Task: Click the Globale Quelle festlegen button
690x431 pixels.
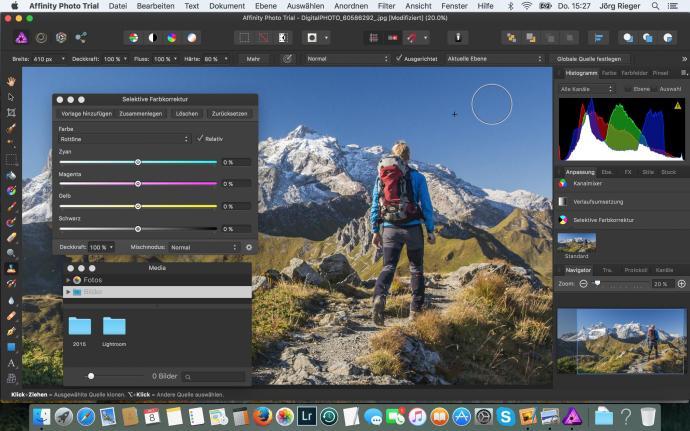Action: pyautogui.click(x=589, y=59)
